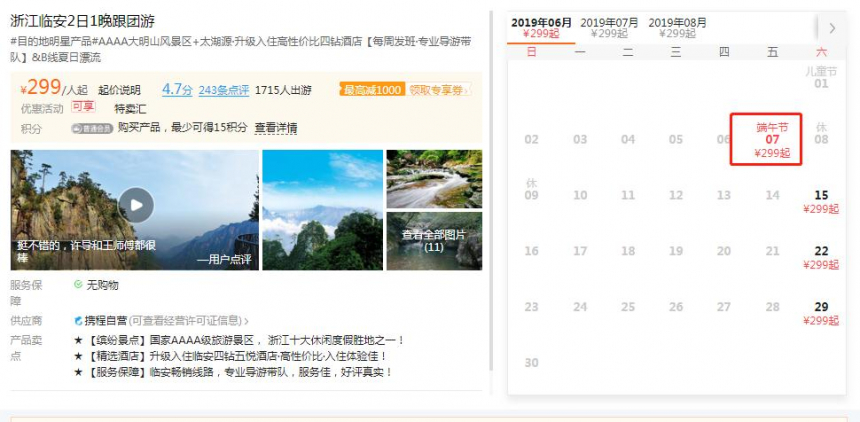Open 起价说明 price explanation

click(119, 90)
